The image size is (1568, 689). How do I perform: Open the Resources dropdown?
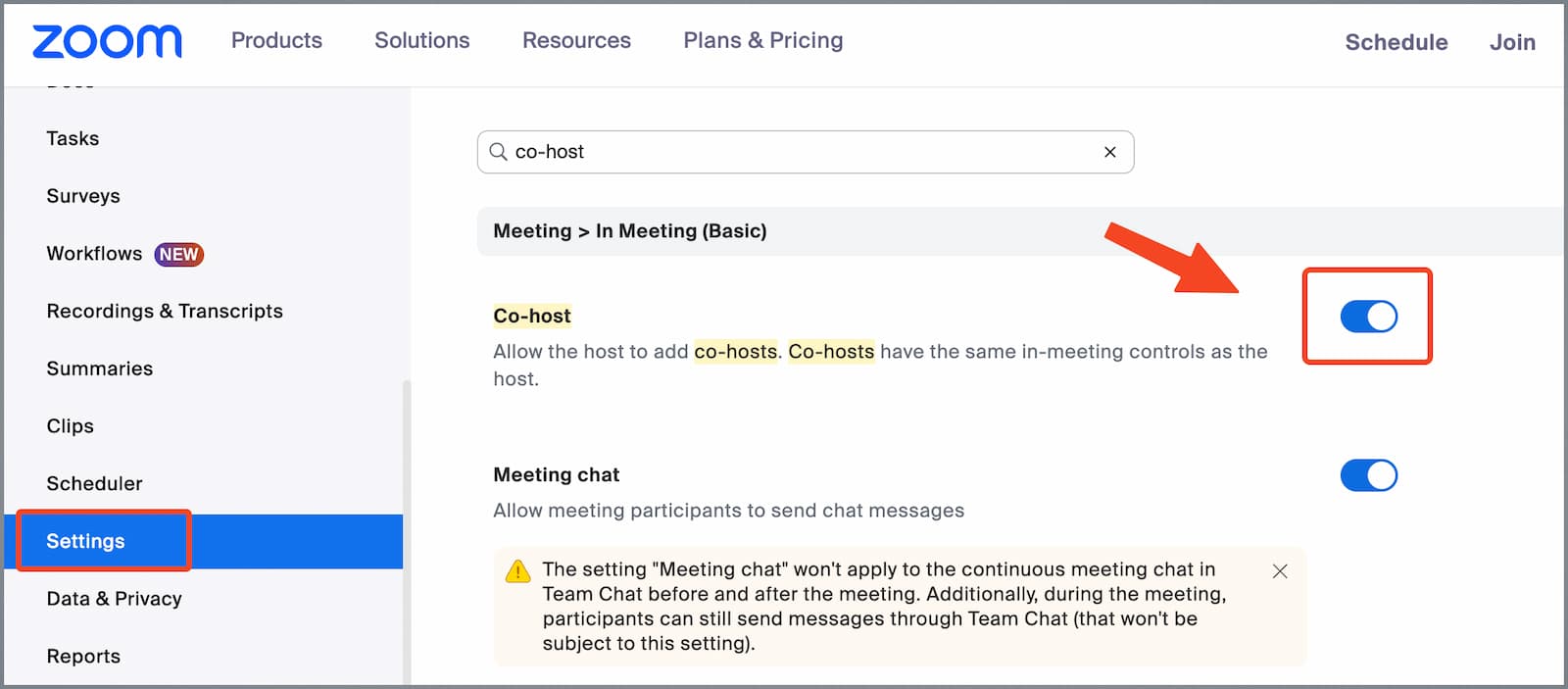coord(576,41)
